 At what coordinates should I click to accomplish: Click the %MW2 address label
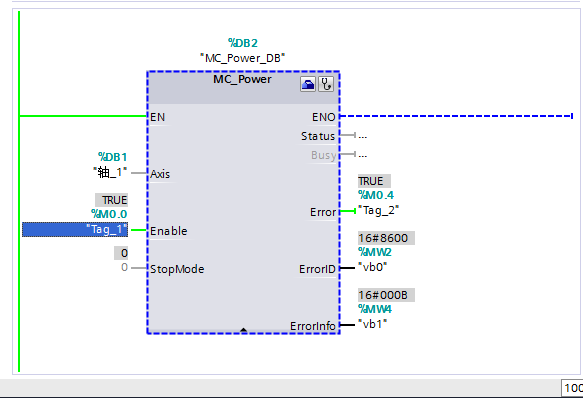(x=375, y=252)
